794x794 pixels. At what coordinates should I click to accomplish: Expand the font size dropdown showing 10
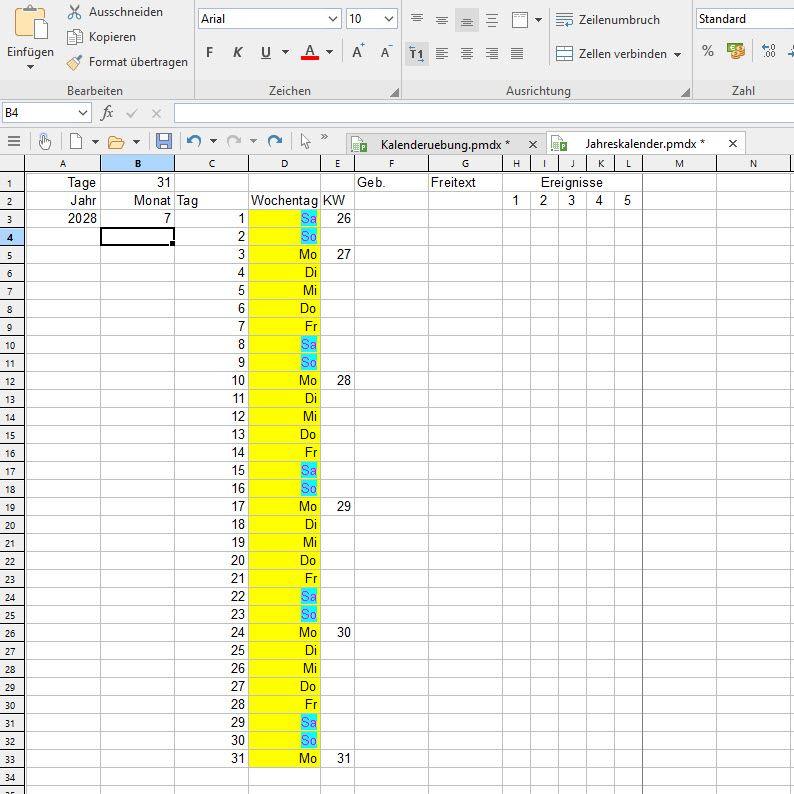click(388, 19)
